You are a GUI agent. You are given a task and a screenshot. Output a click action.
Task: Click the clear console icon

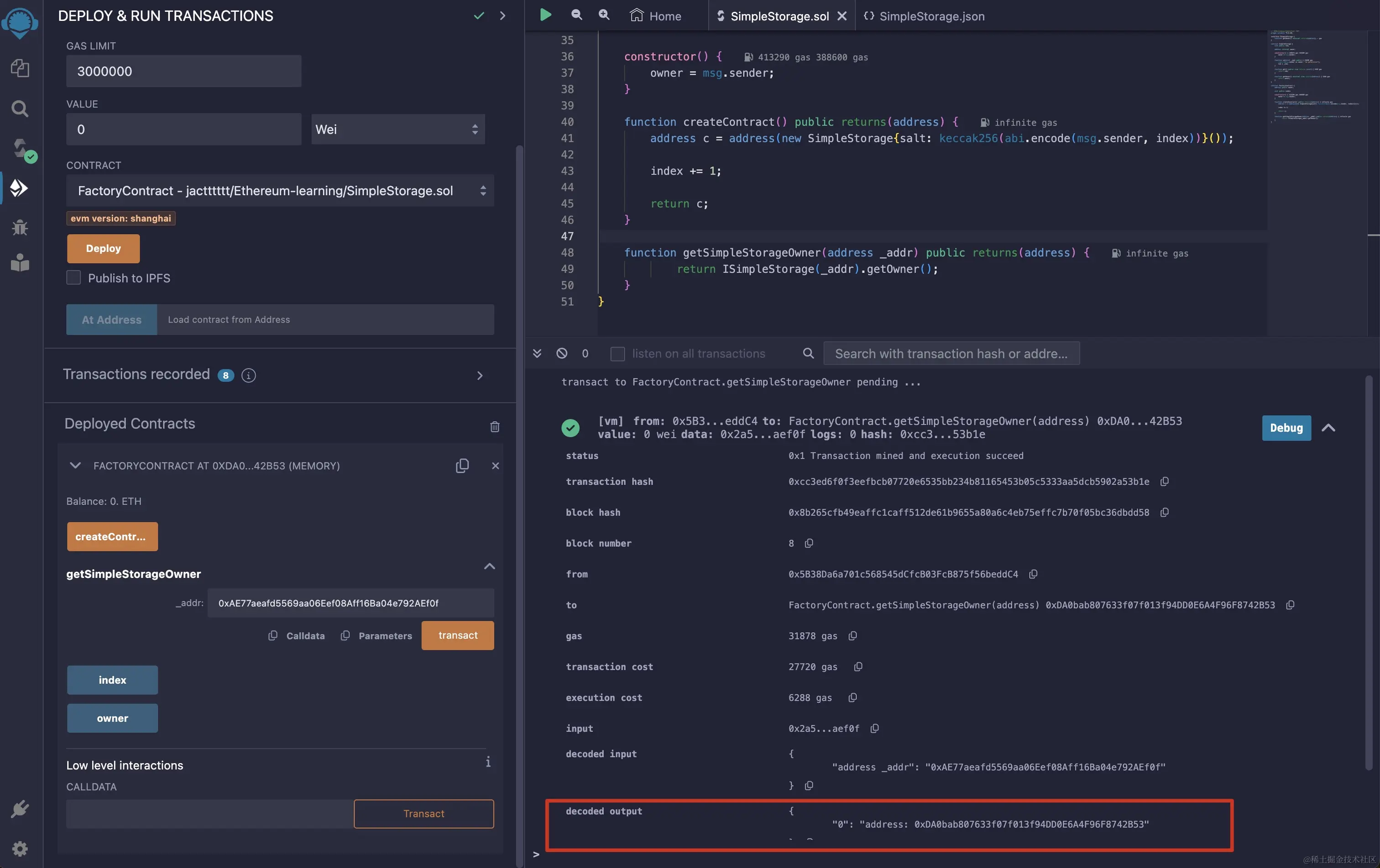coord(562,353)
